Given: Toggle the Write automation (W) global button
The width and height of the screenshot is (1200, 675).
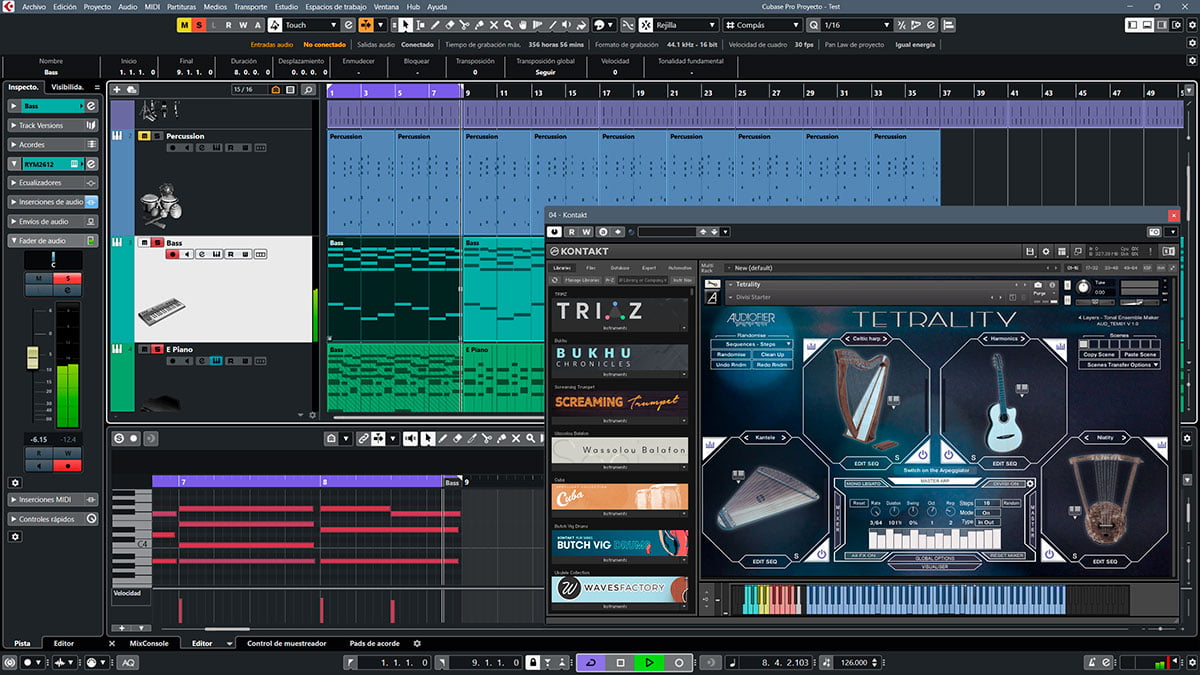Looking at the screenshot, I should point(243,25).
